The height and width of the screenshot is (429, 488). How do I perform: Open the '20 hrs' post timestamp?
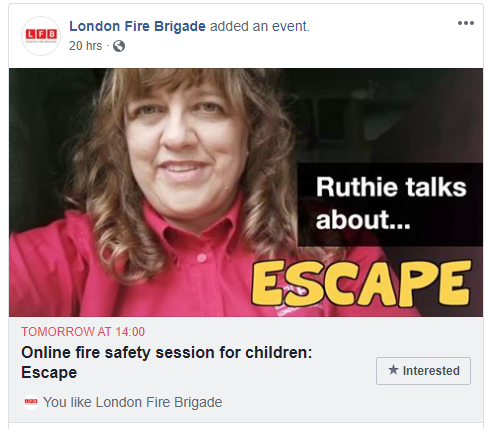(x=85, y=46)
